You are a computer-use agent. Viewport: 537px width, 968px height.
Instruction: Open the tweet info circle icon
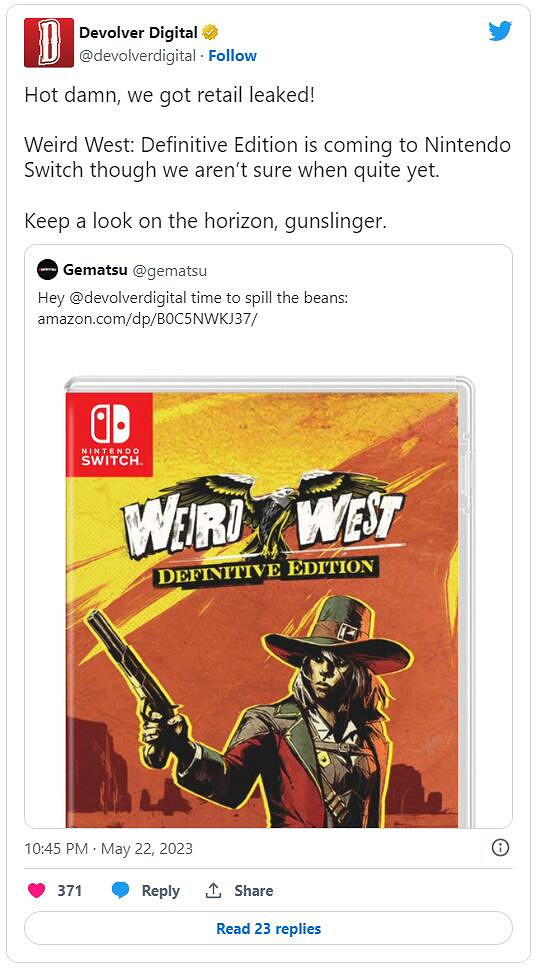click(x=499, y=848)
